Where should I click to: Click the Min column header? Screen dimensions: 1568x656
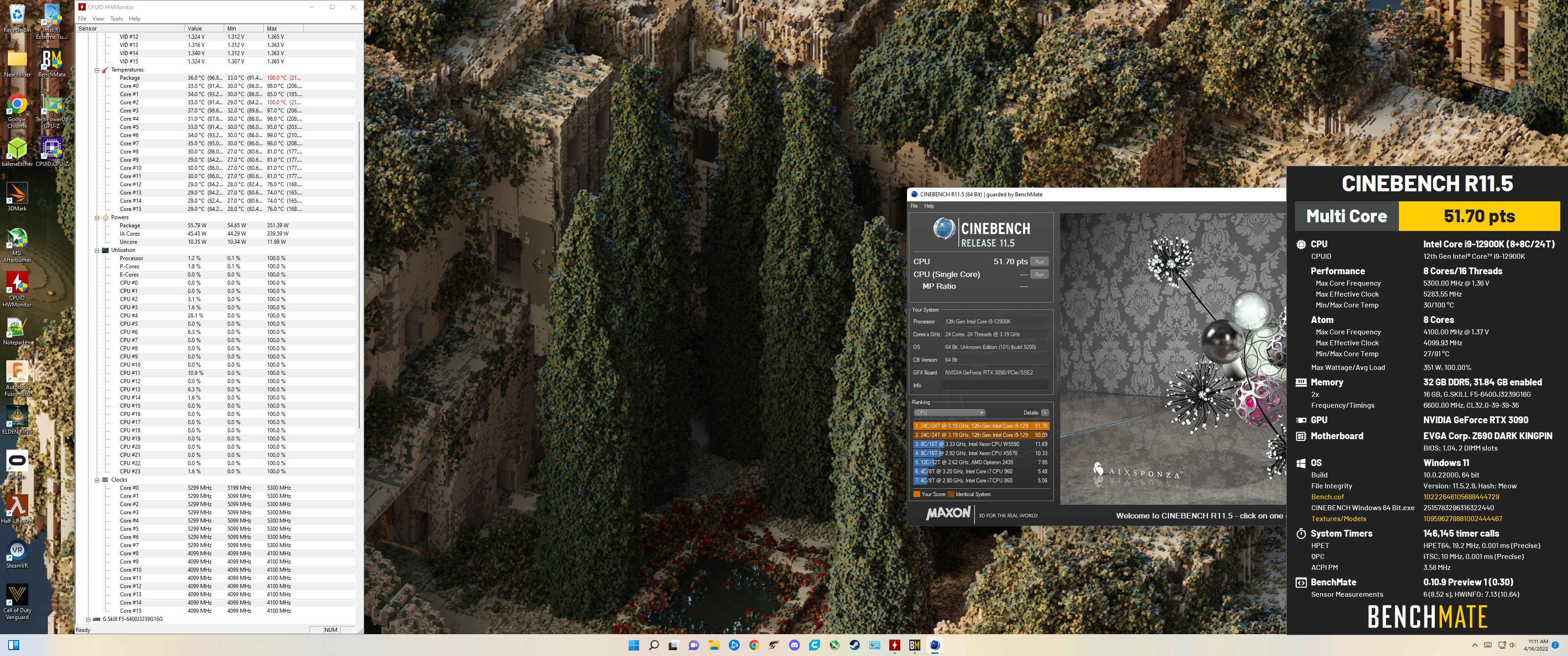click(x=243, y=29)
